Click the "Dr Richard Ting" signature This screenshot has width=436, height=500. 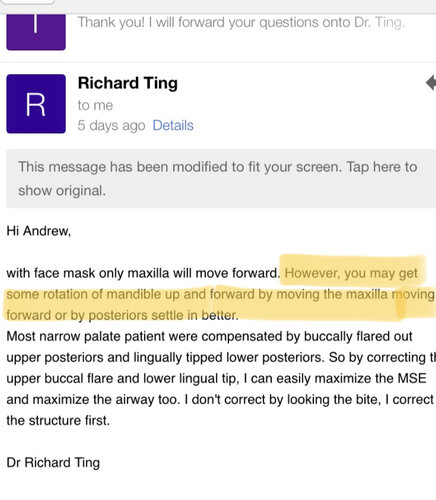pos(53,463)
